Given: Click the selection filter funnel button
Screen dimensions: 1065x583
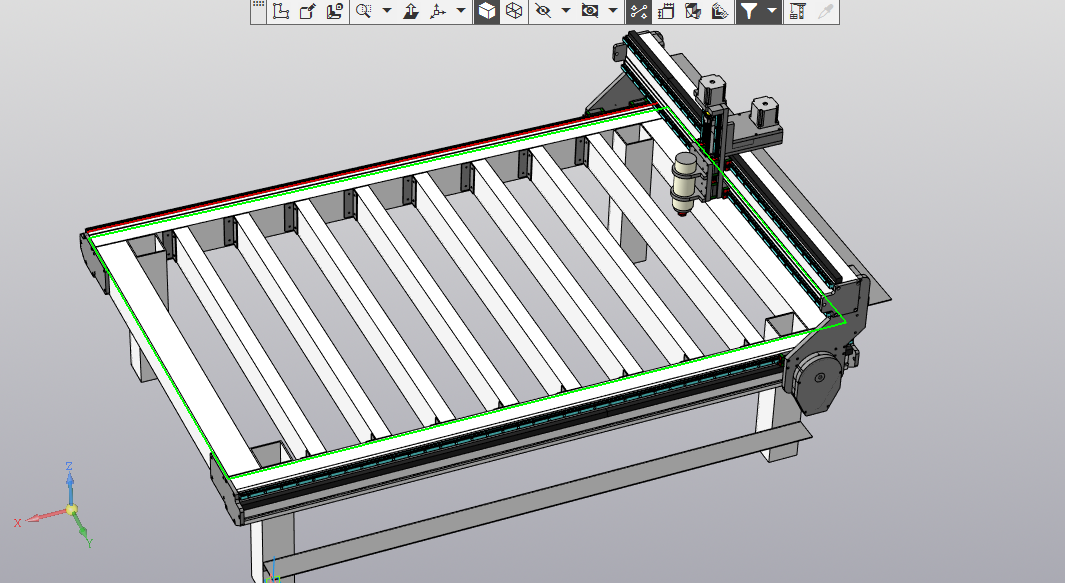Looking at the screenshot, I should (748, 11).
